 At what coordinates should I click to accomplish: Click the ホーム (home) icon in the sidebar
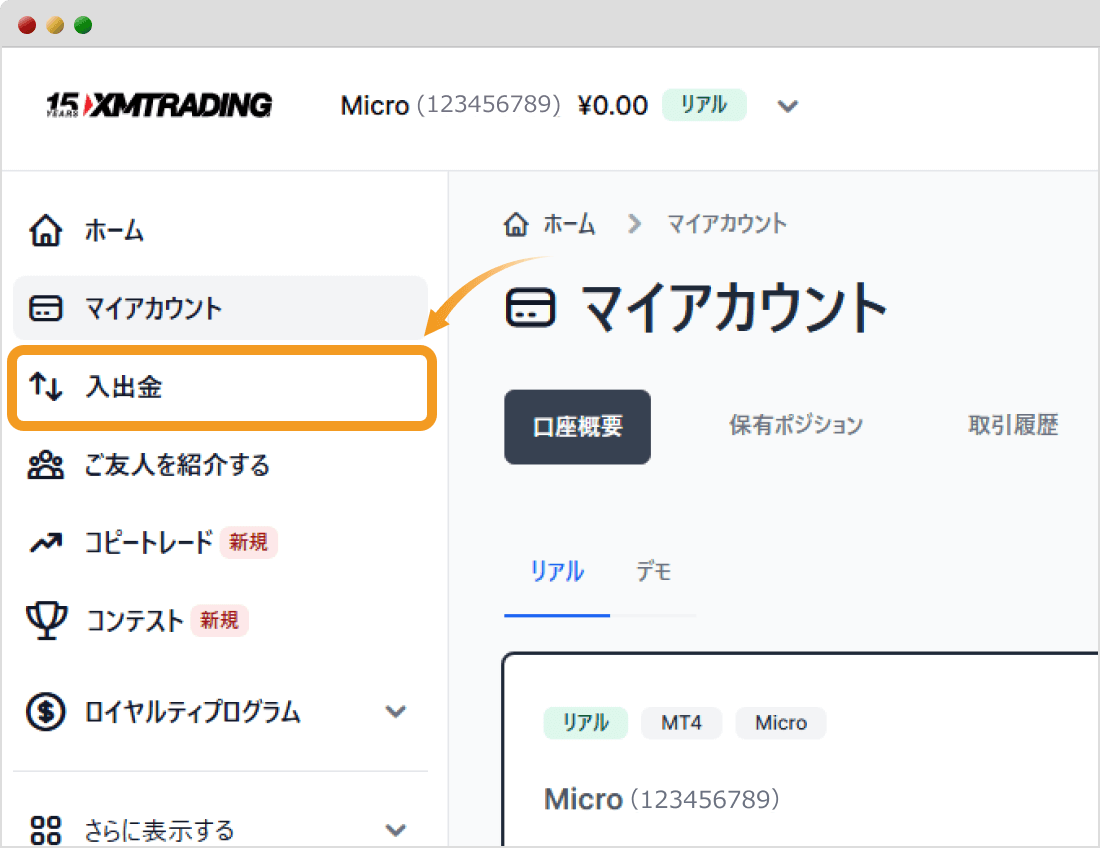coord(45,230)
